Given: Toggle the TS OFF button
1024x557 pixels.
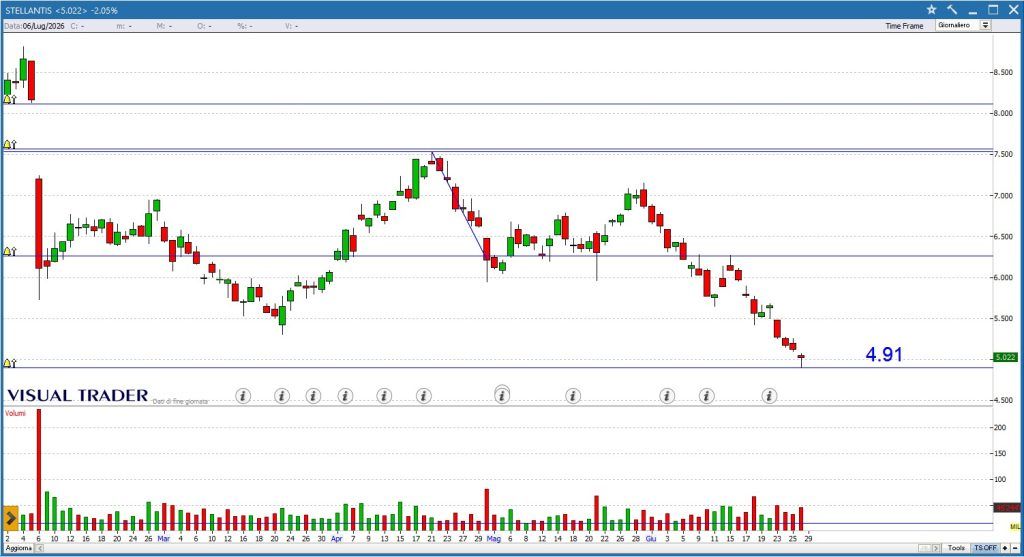Looking at the screenshot, I should pos(985,549).
